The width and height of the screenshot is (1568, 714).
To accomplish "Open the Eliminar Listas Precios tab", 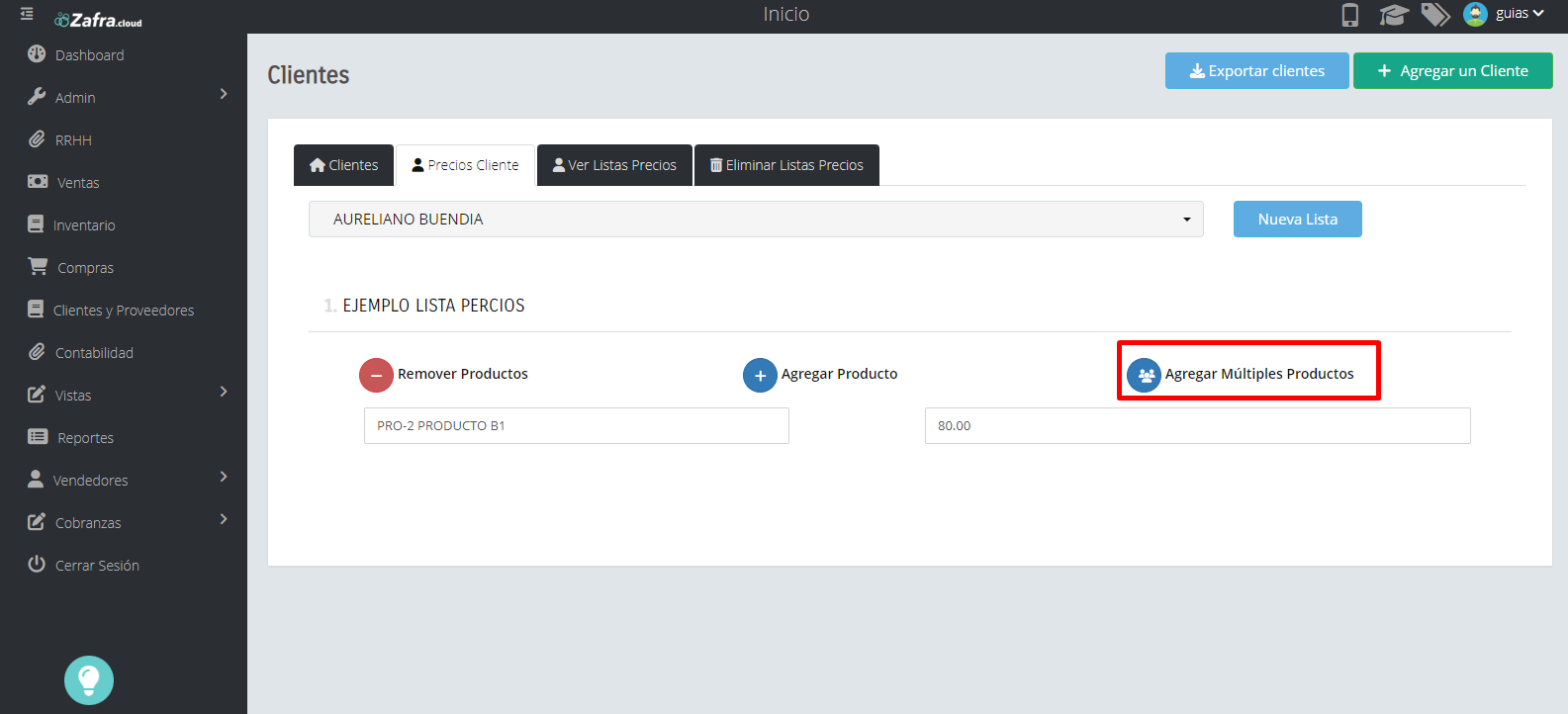I will pos(786,165).
